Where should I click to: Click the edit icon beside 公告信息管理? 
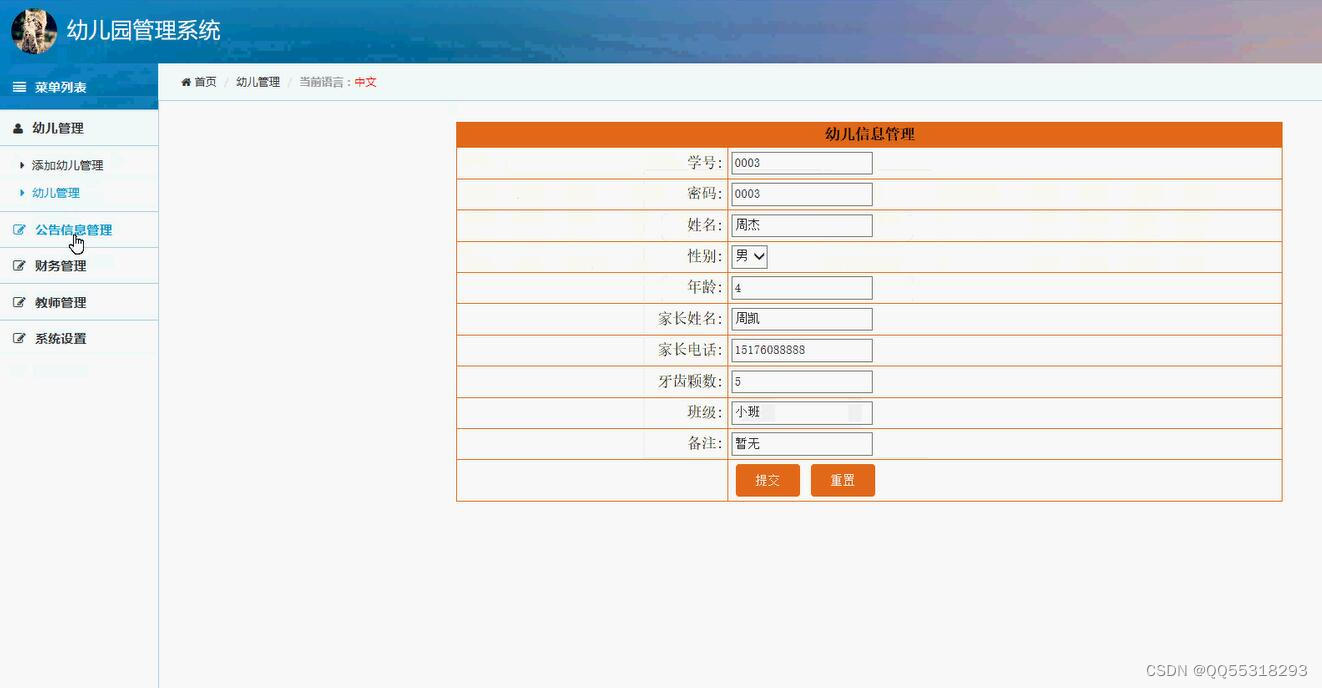tap(19, 230)
